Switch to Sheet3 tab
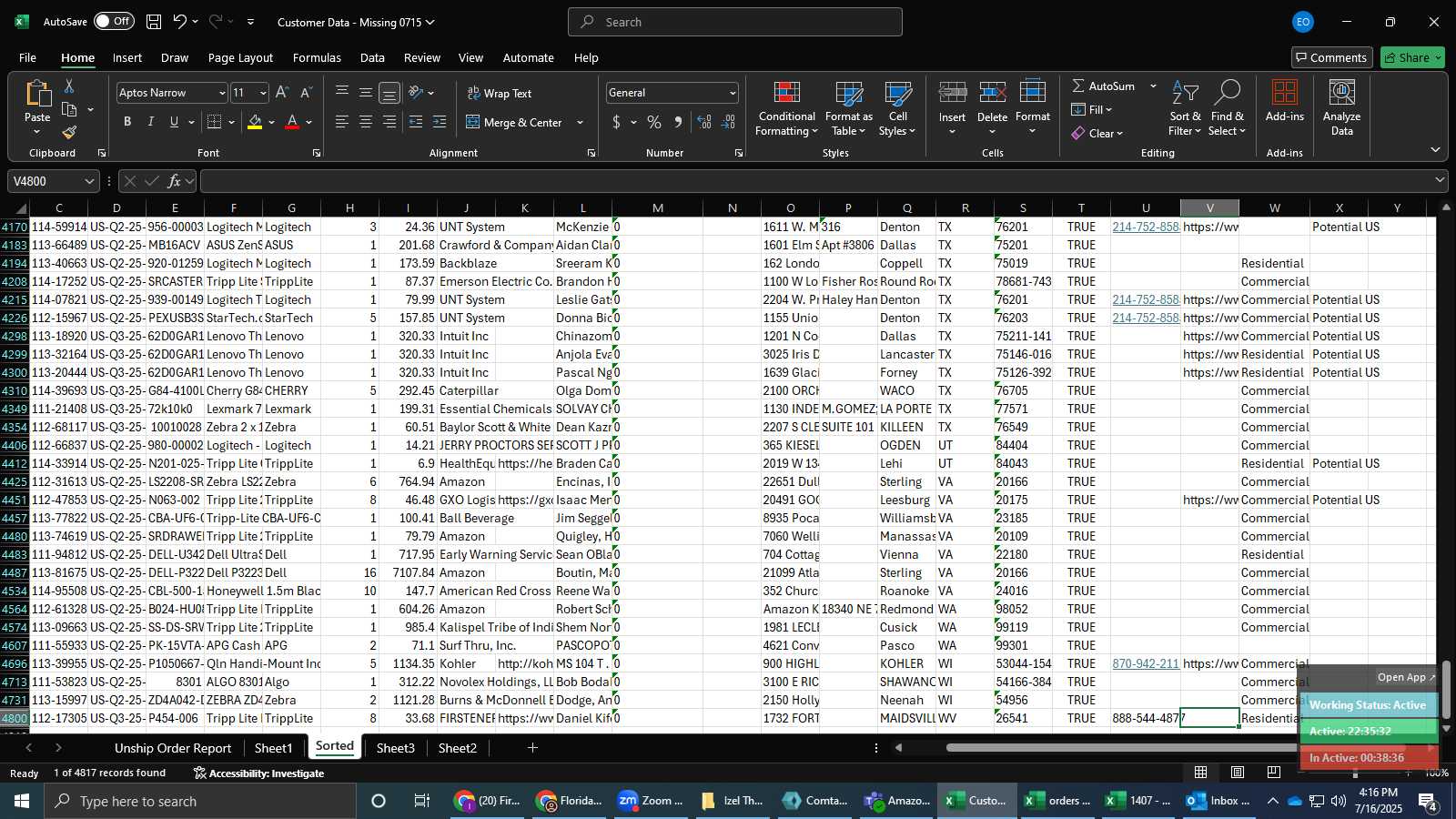 [396, 748]
